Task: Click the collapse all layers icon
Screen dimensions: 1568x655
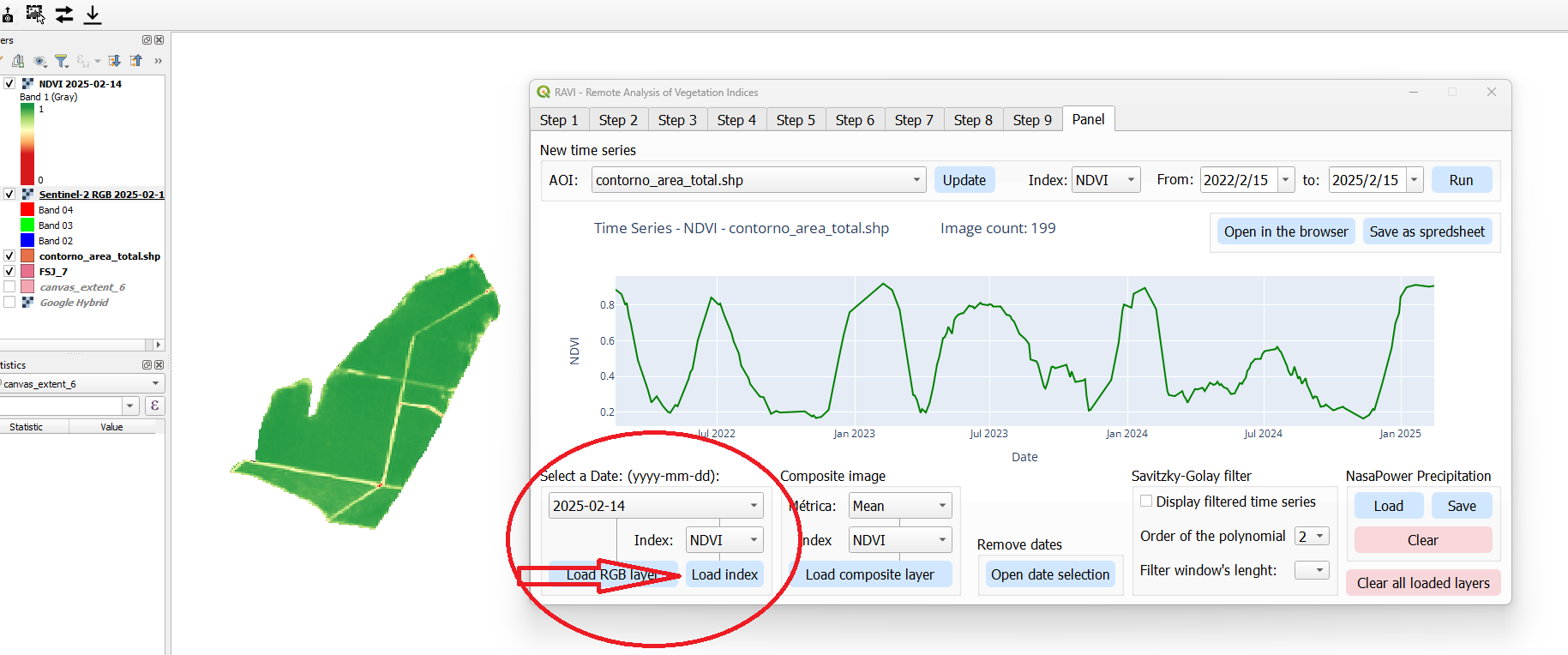Action: click(136, 61)
